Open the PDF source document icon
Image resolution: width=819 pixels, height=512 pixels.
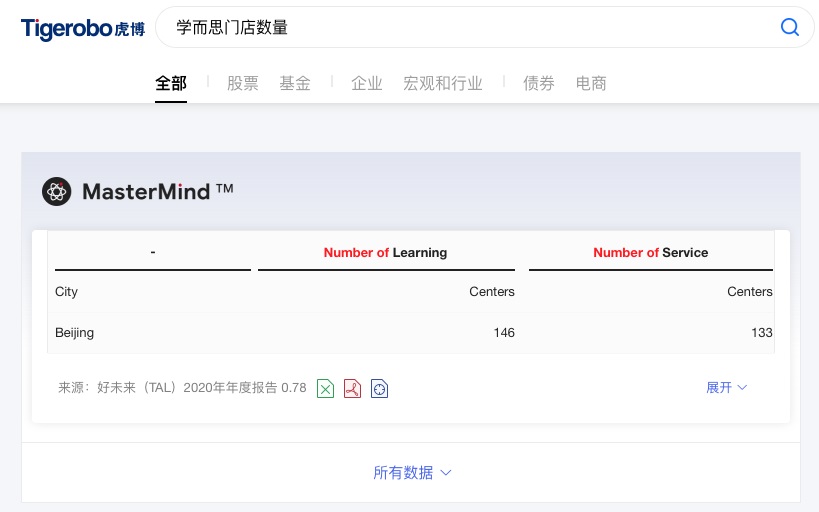click(353, 388)
